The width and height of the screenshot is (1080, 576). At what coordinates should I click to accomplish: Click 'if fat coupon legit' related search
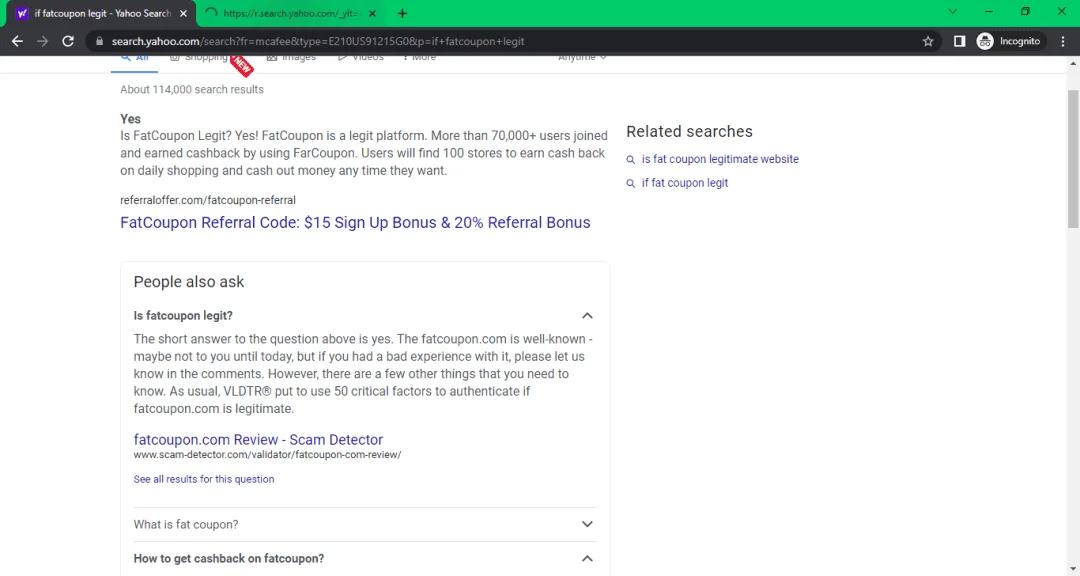click(x=685, y=183)
